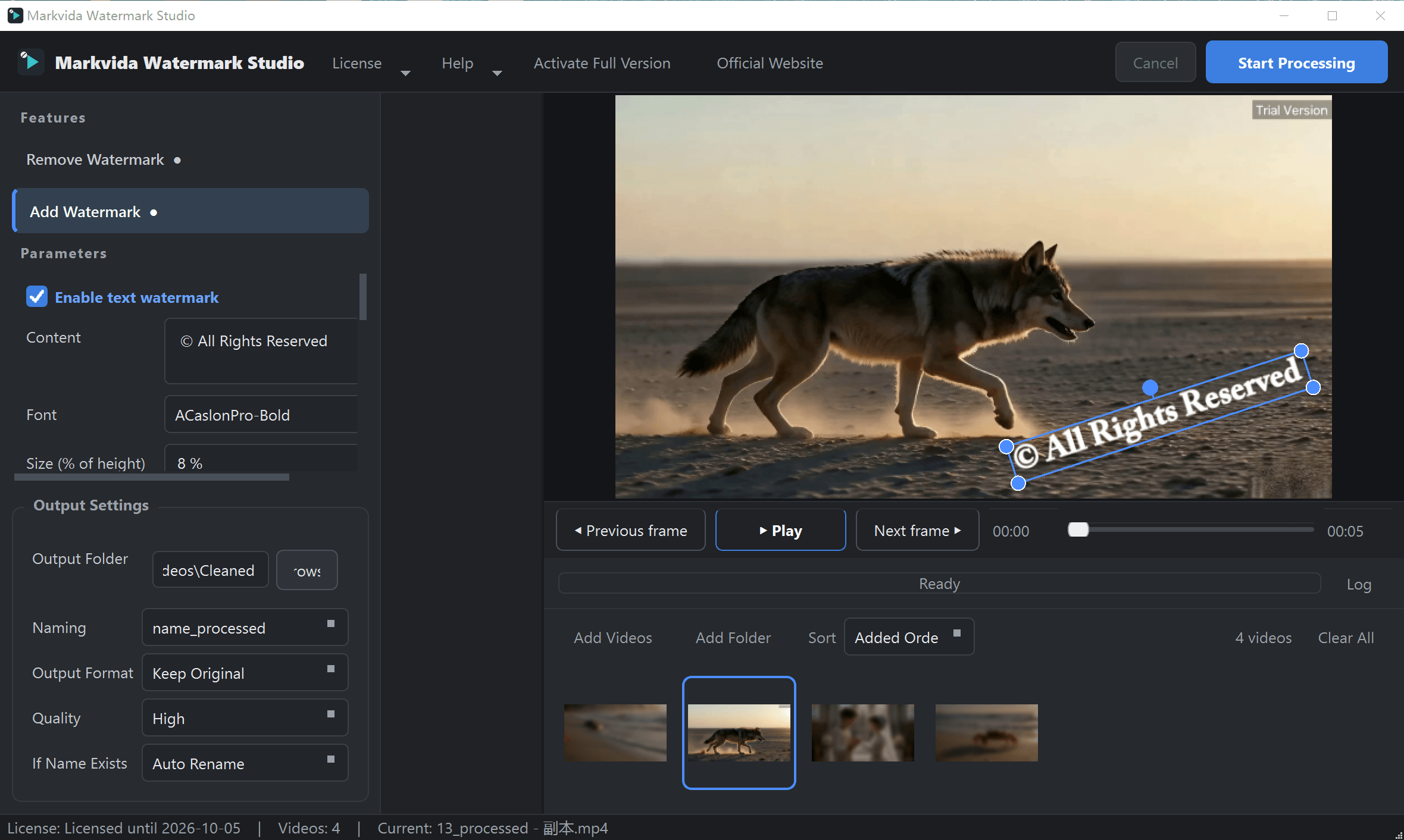Screen dimensions: 1404x840
Task: Click the Markvida logo icon in header
Action: pos(30,62)
